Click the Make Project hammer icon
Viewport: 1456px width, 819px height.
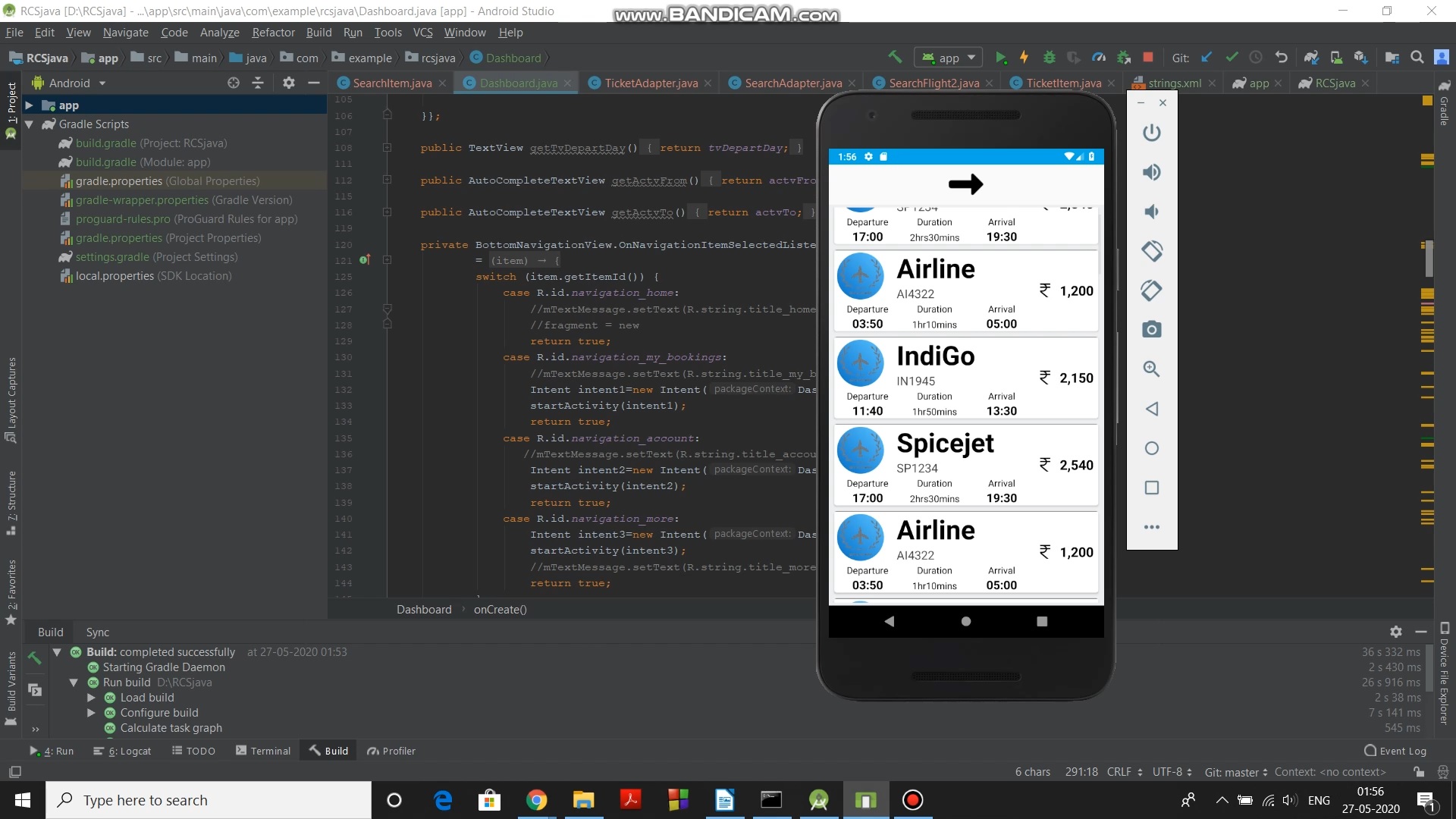[895, 57]
